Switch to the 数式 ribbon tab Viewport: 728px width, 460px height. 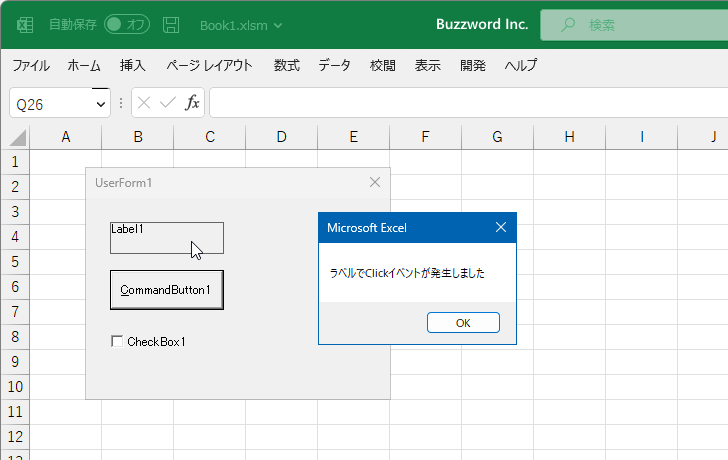(x=286, y=65)
